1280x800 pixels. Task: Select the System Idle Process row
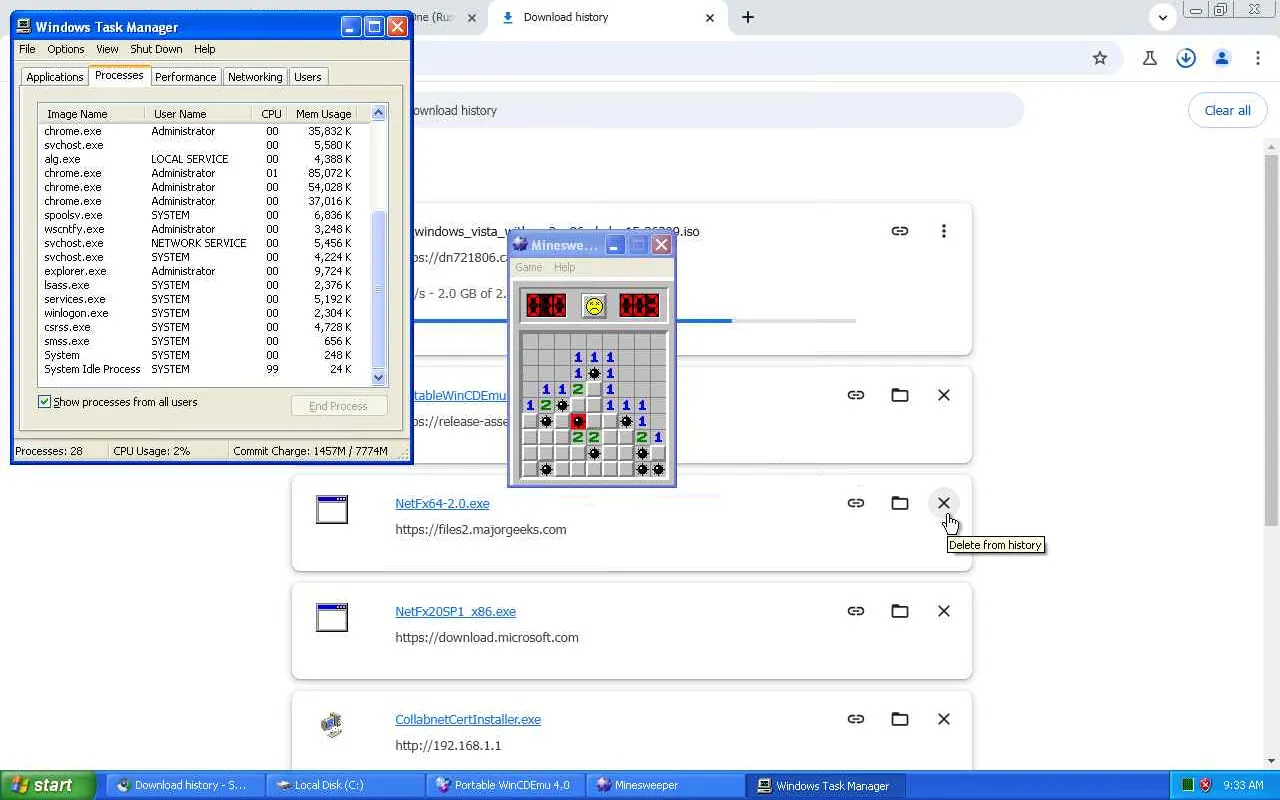click(x=204, y=369)
